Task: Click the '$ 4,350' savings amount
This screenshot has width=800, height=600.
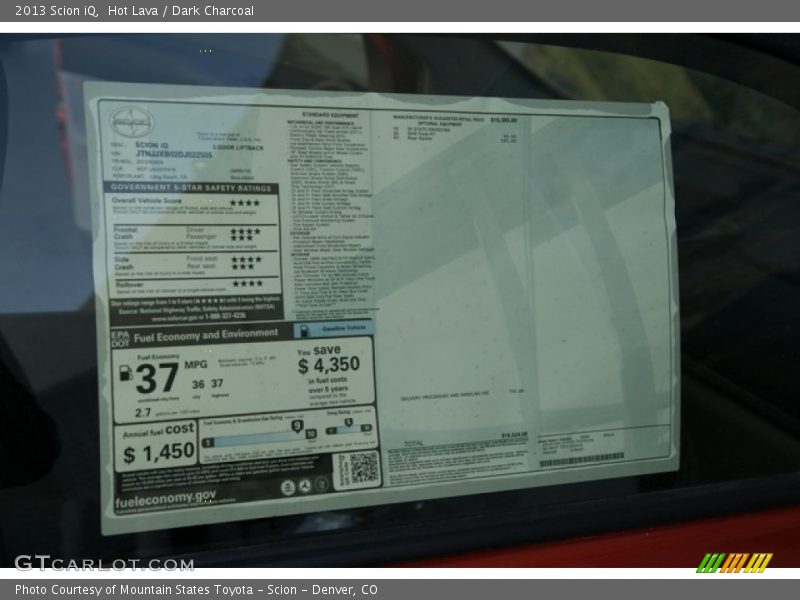Action: 329,365
